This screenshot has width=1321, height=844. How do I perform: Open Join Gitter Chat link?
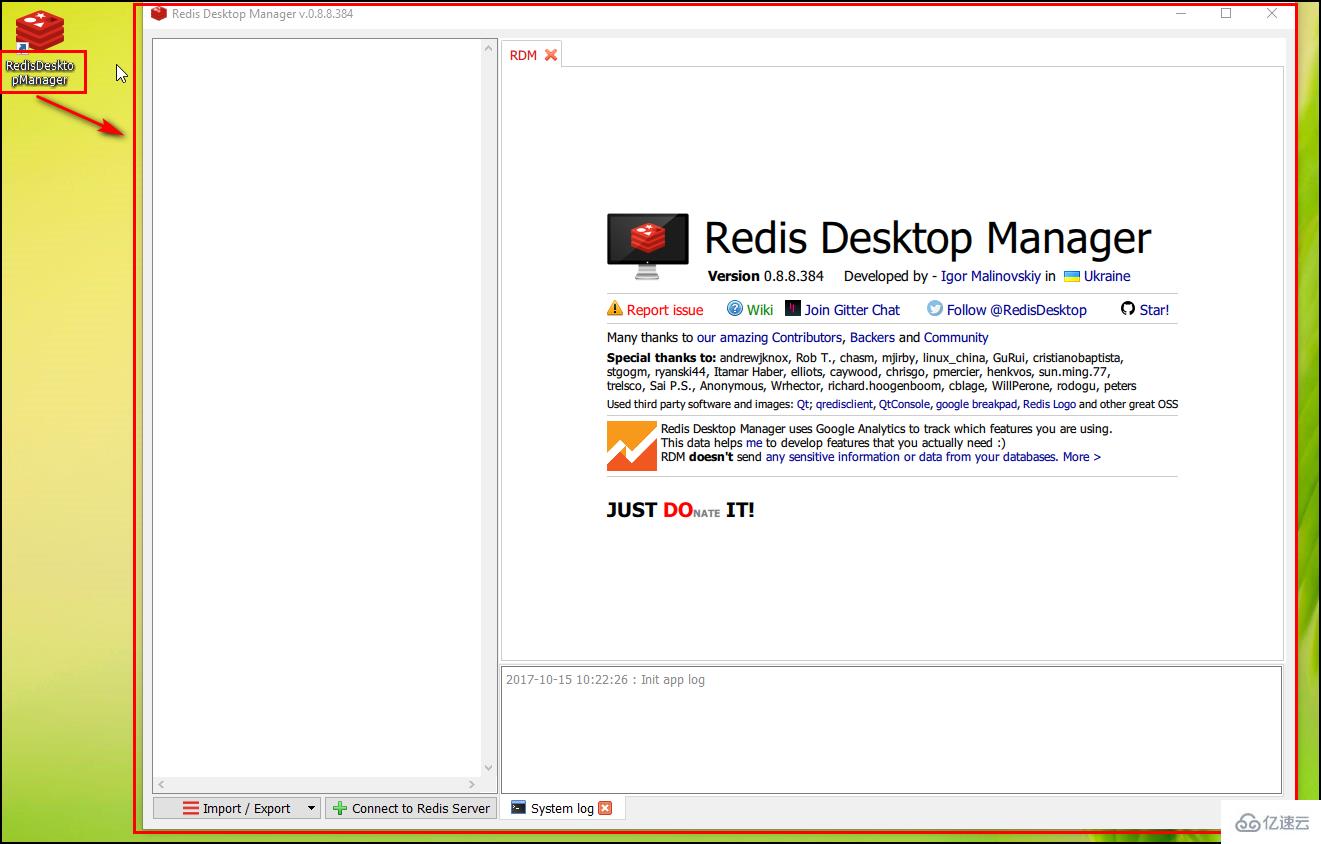852,310
